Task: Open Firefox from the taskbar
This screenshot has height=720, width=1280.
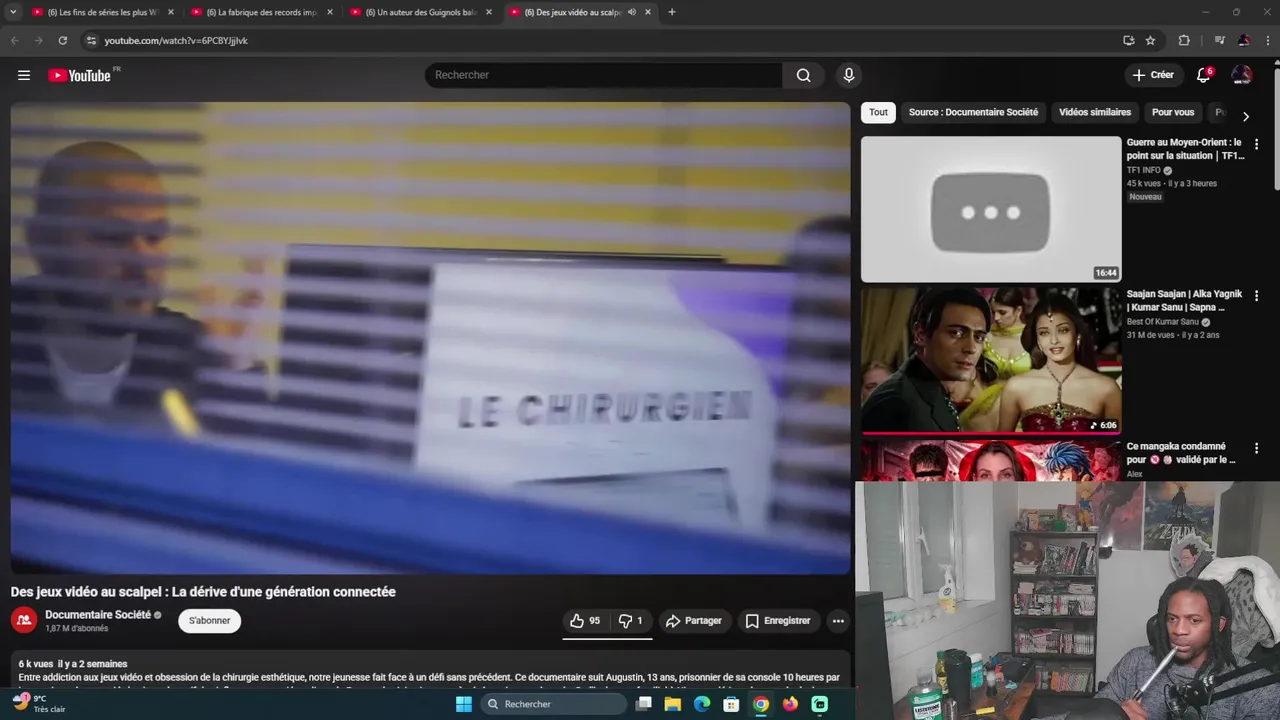Action: [x=790, y=704]
